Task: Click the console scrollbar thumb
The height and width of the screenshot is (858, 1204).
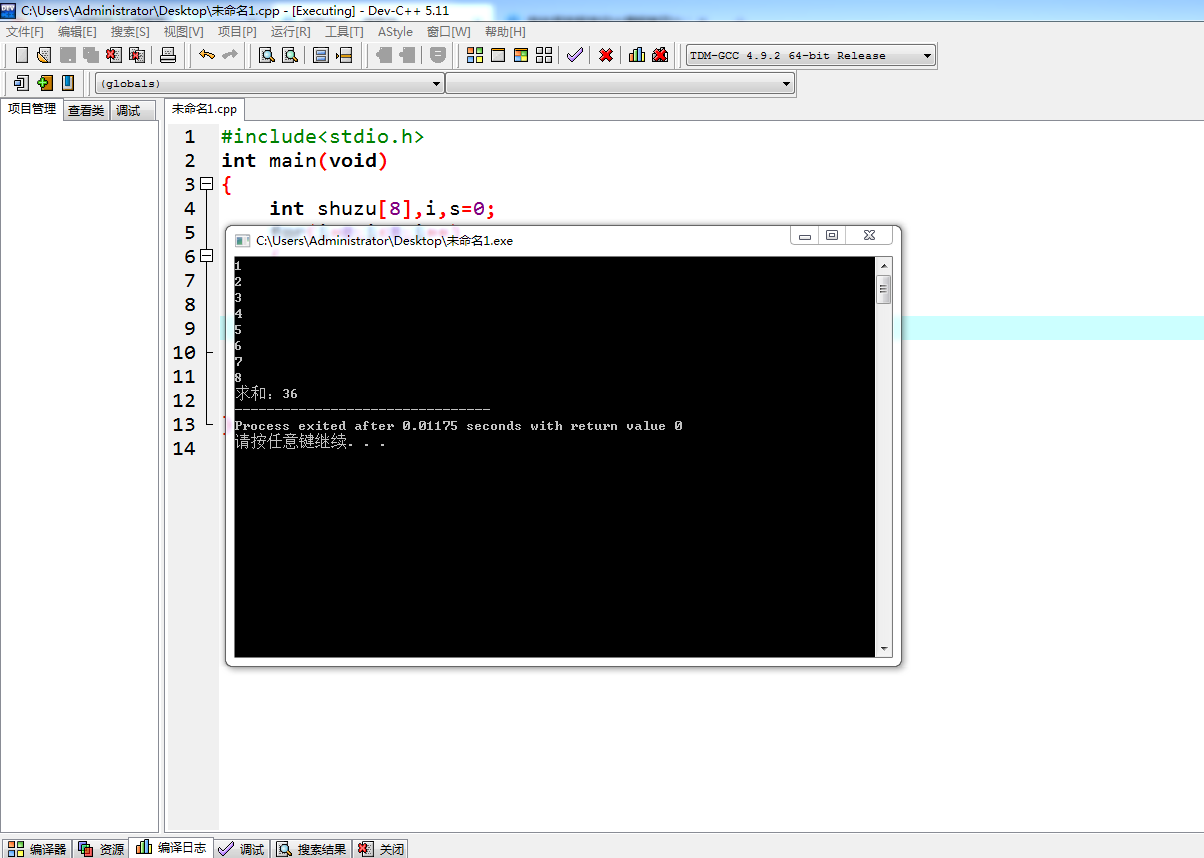Action: coord(884,289)
